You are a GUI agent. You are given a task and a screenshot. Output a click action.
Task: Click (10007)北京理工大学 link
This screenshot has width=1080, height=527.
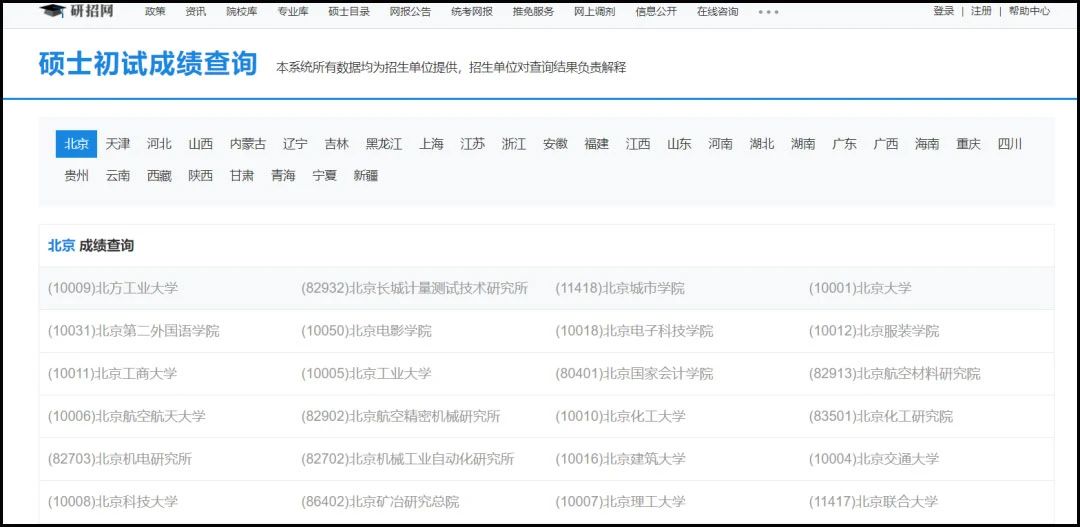620,502
